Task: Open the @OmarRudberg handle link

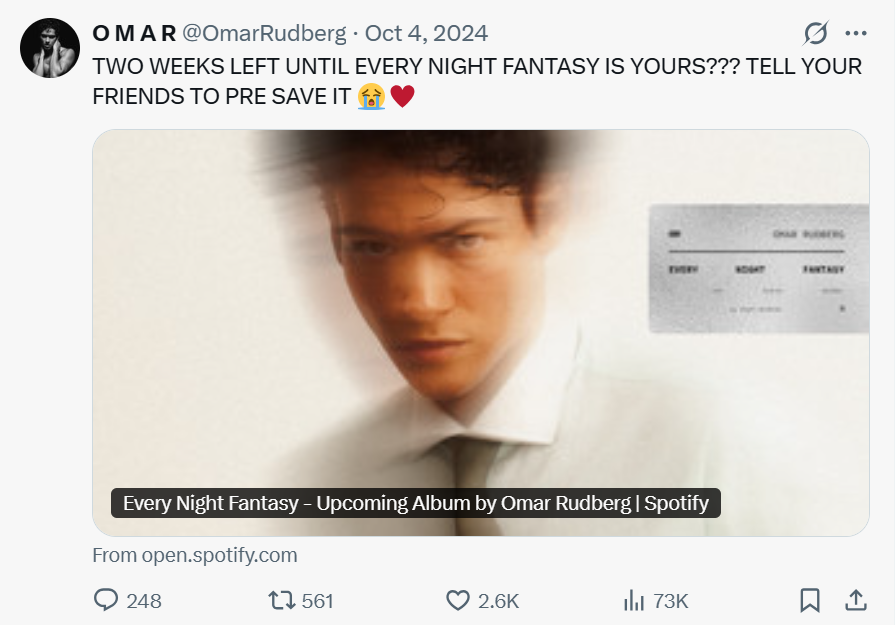Action: [x=264, y=34]
